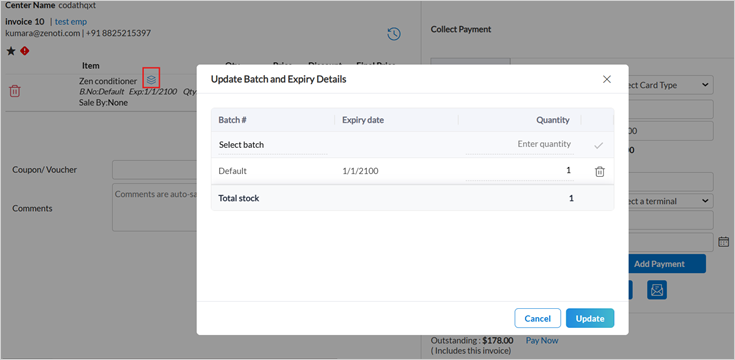Open the Select batch field
This screenshot has width=735, height=360.
click(x=273, y=145)
